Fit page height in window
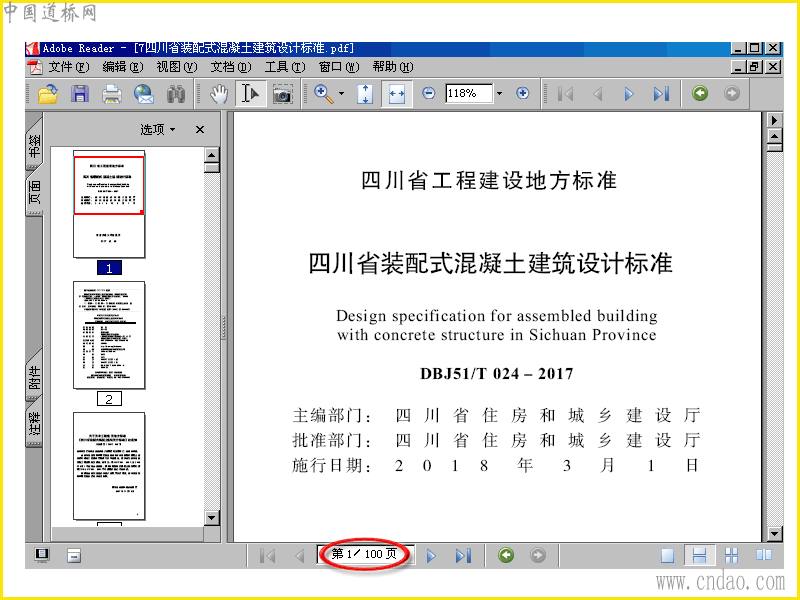Viewport: 800px width, 600px height. tap(365, 94)
